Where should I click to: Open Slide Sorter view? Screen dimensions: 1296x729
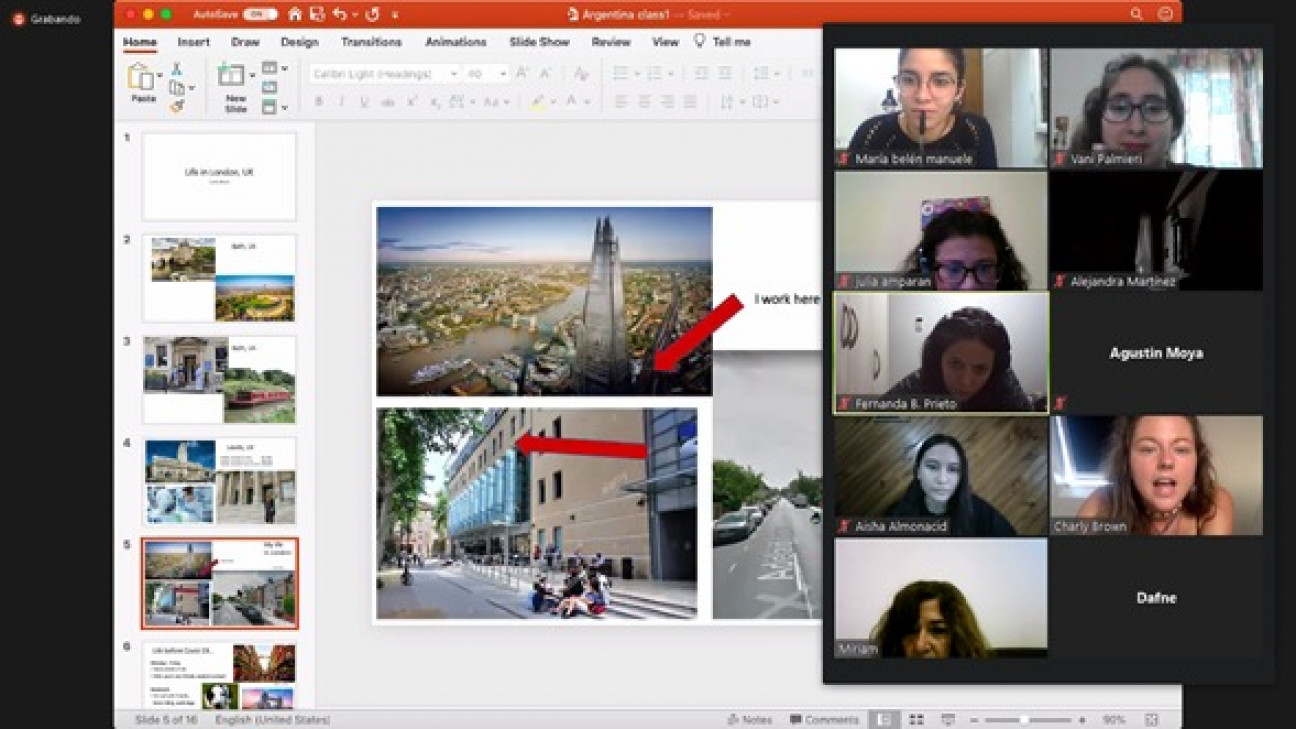(916, 719)
